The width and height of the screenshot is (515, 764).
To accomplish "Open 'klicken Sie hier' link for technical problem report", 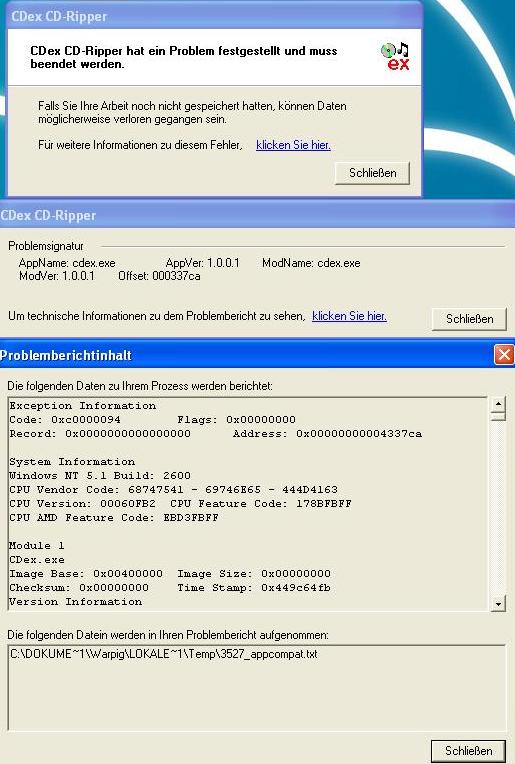I will pyautogui.click(x=349, y=316).
